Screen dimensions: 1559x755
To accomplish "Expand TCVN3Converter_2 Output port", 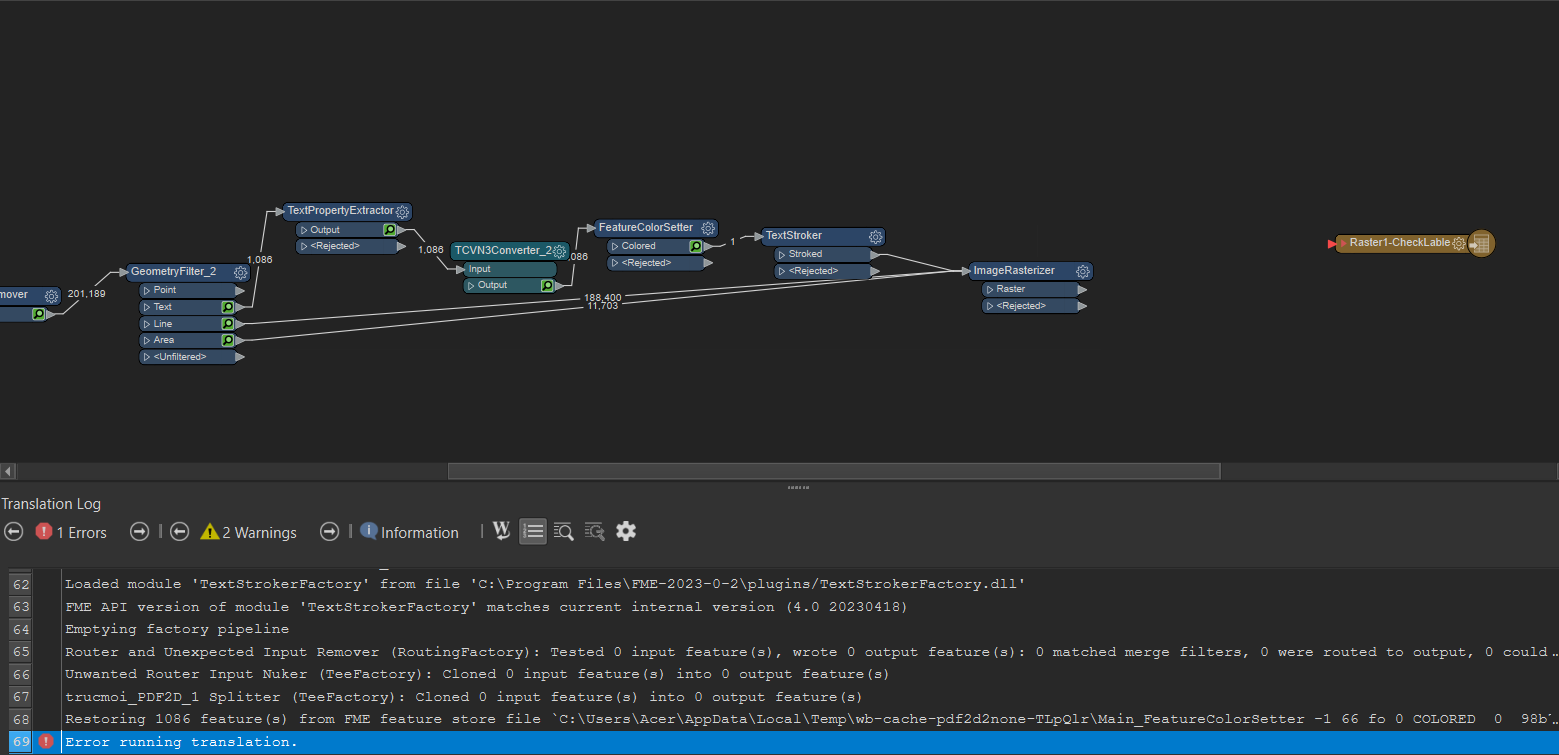I will click(470, 285).
